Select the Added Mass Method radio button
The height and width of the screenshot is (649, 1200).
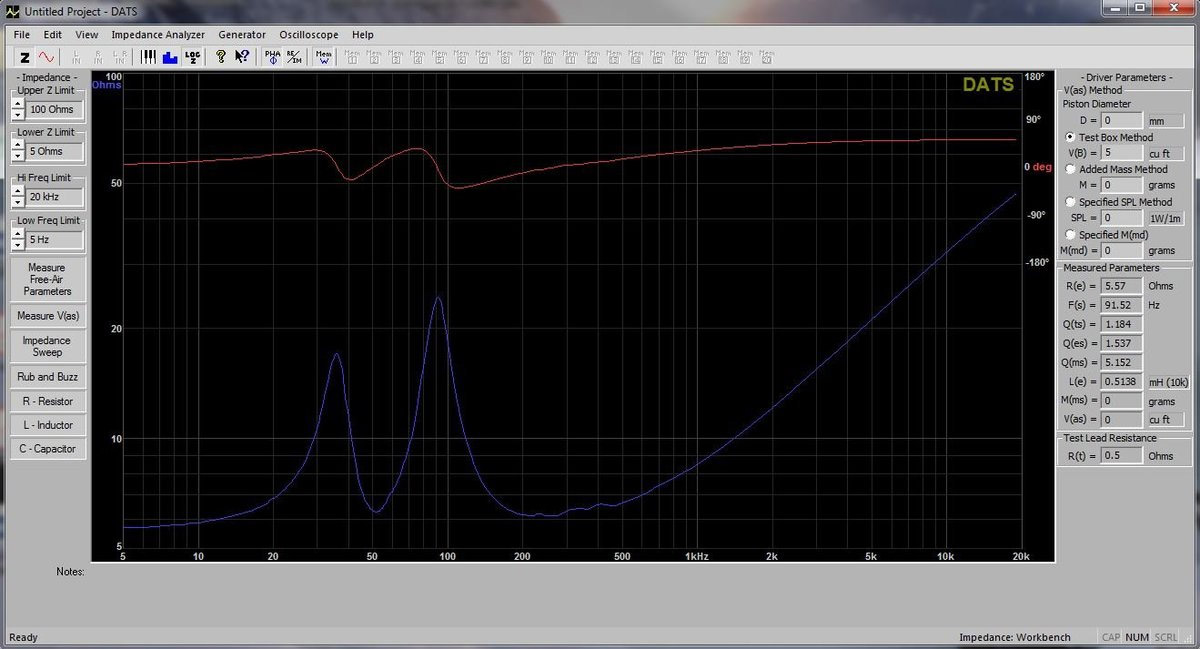tap(1071, 170)
